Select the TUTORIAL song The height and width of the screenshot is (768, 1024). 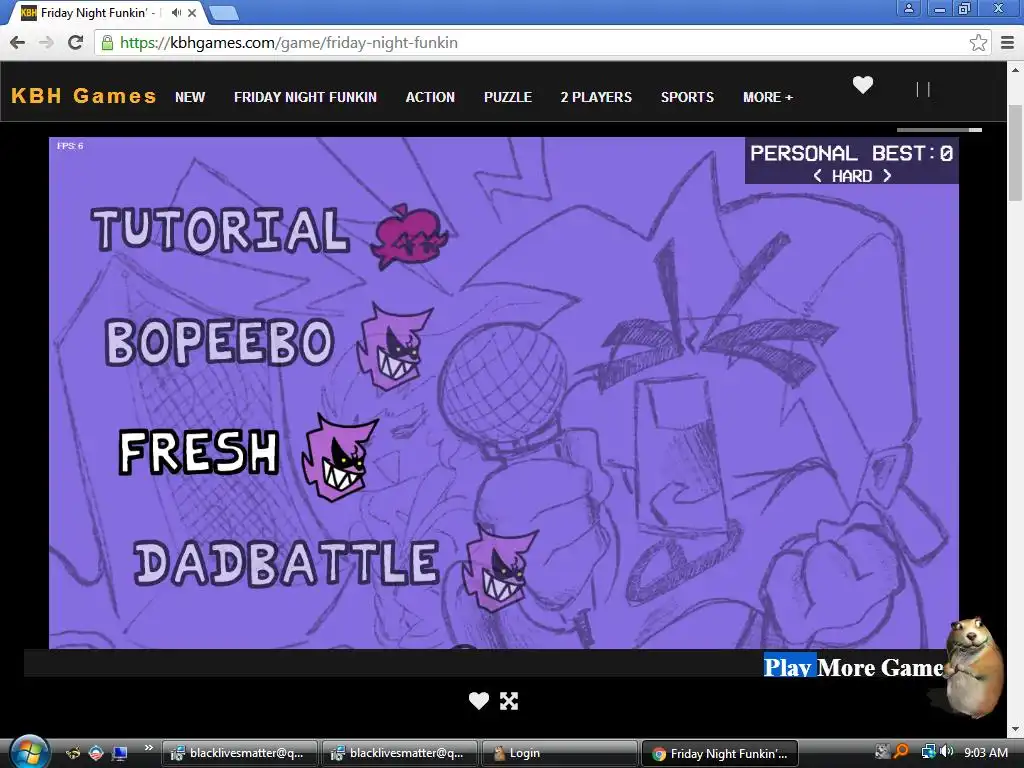pyautogui.click(x=220, y=230)
